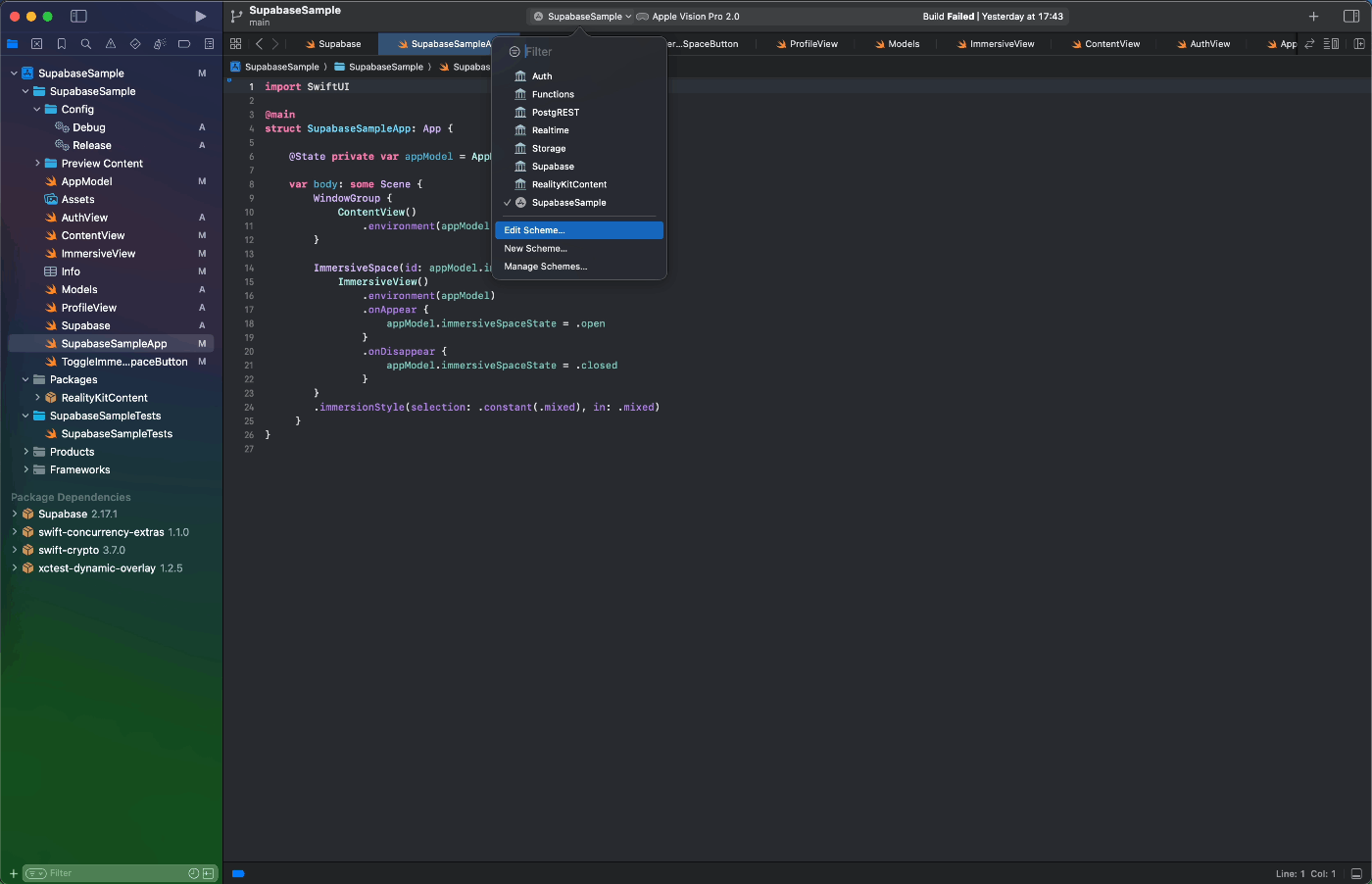The height and width of the screenshot is (884, 1372).
Task: Click the source control branch icon
Action: pyautogui.click(x=236, y=17)
